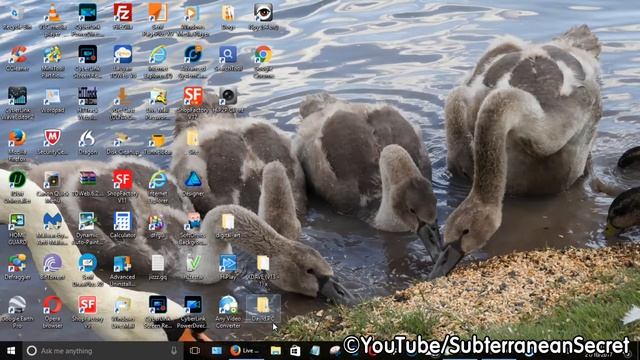Launch Any Video Converter shortcut
This screenshot has height=360, width=640.
pyautogui.click(x=228, y=311)
